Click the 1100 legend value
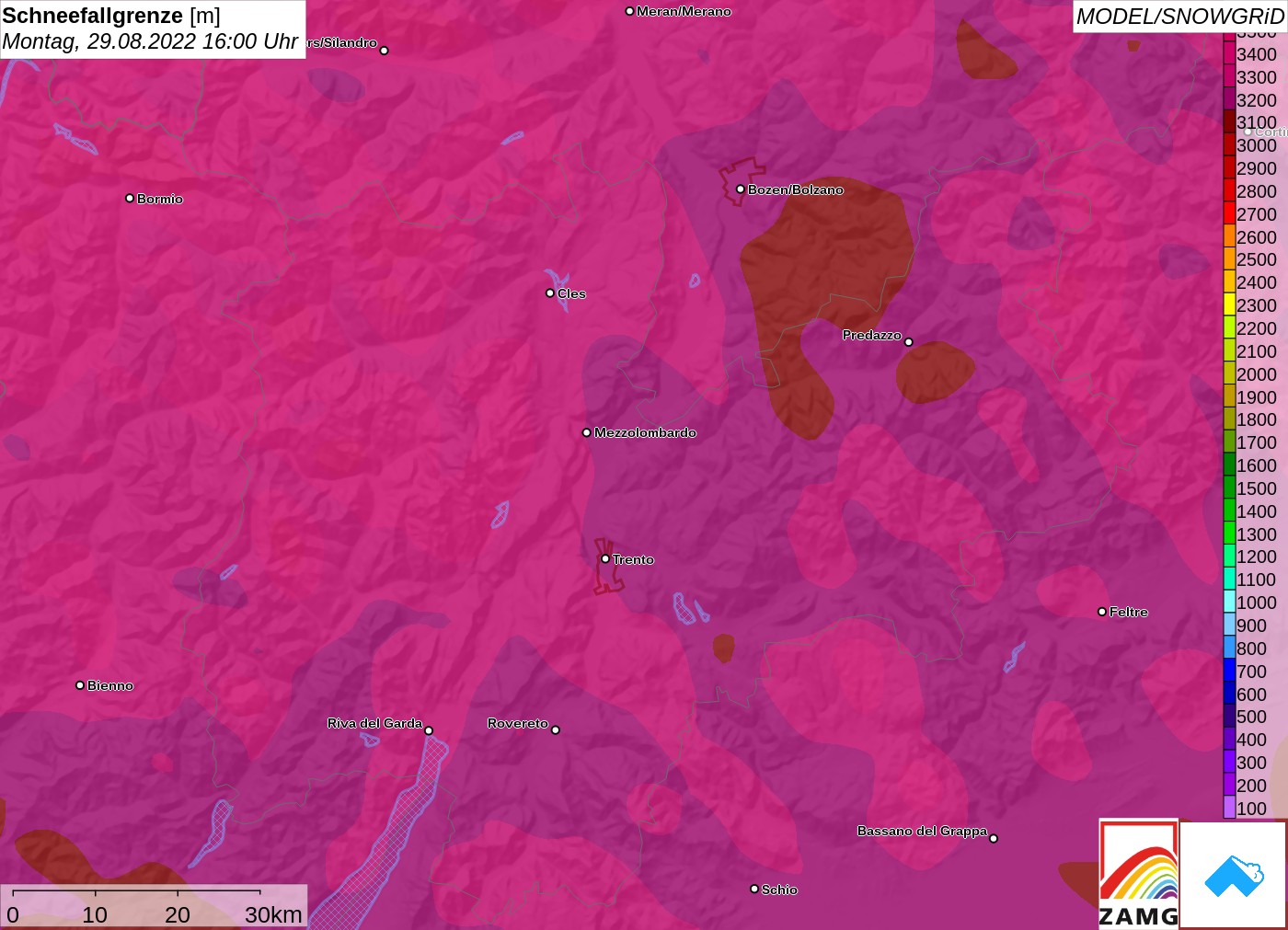This screenshot has height=930, width=1288. 1257,580
